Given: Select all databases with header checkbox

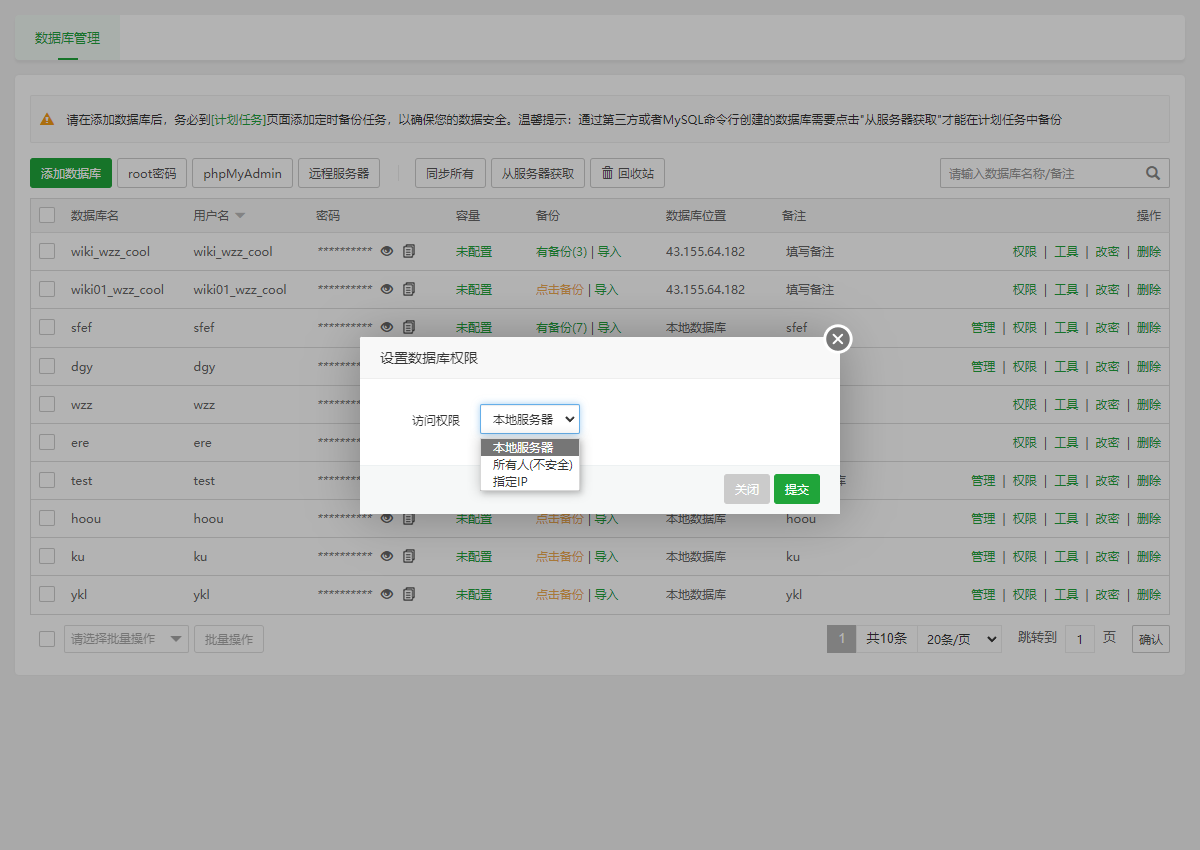Looking at the screenshot, I should (x=47, y=215).
